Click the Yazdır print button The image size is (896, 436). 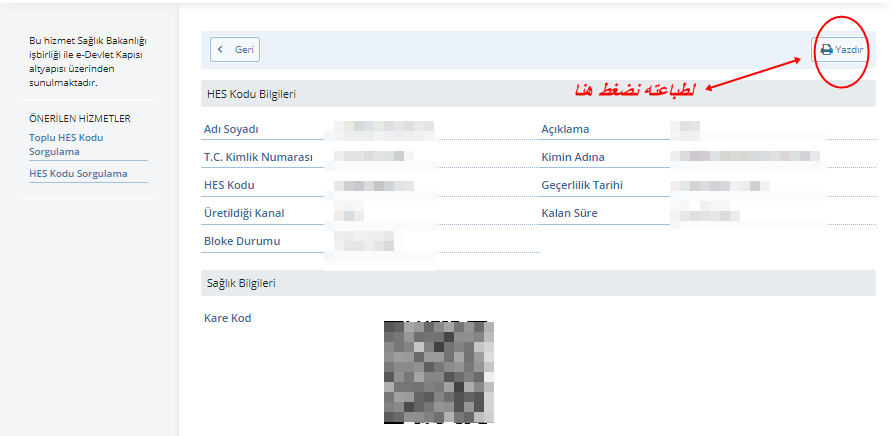point(841,50)
